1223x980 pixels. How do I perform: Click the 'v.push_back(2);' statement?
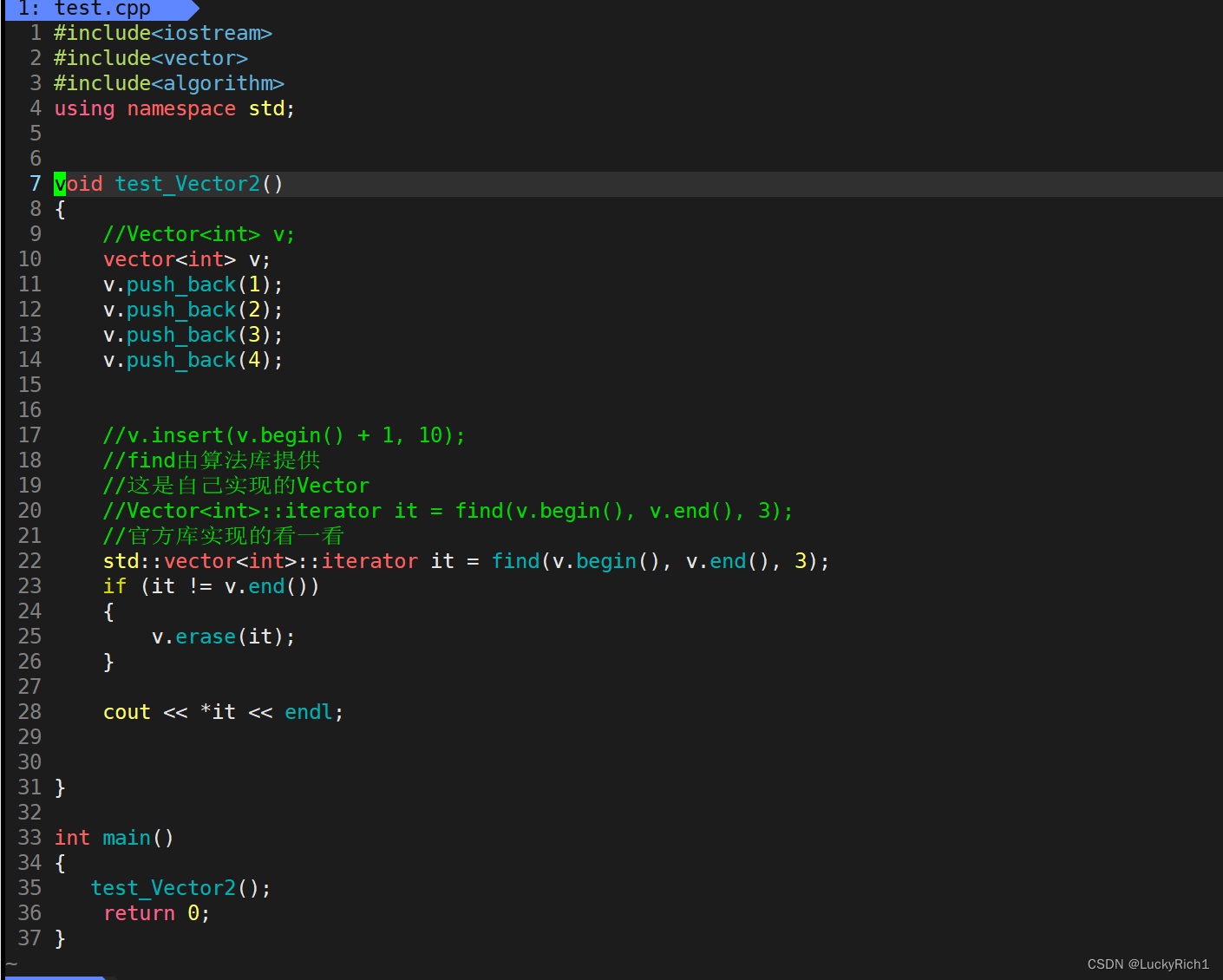(x=193, y=310)
